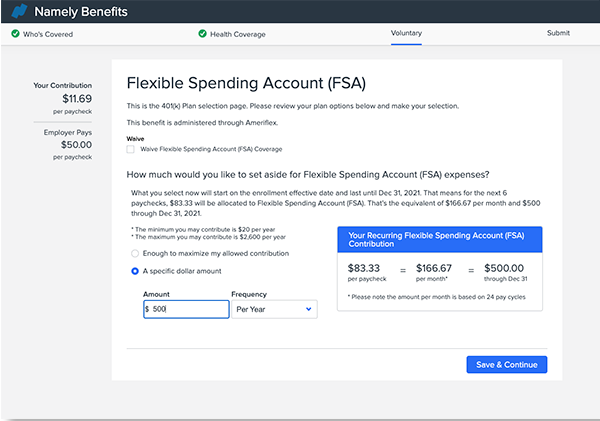This screenshot has width=600, height=421.
Task: Click the $83.33 per paycheck value
Action: [x=366, y=268]
